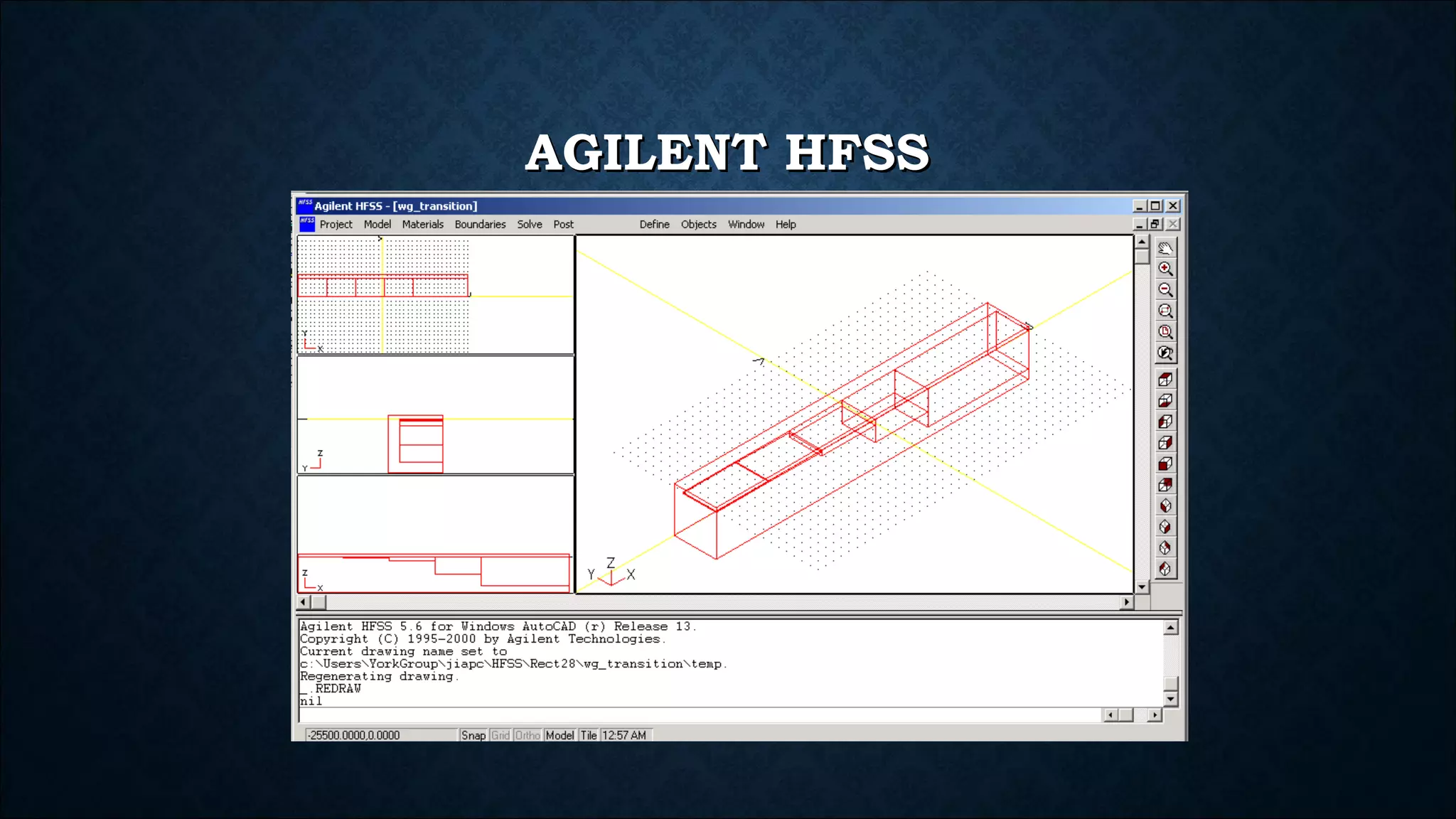
Task: Open the Materials menu
Action: [423, 224]
